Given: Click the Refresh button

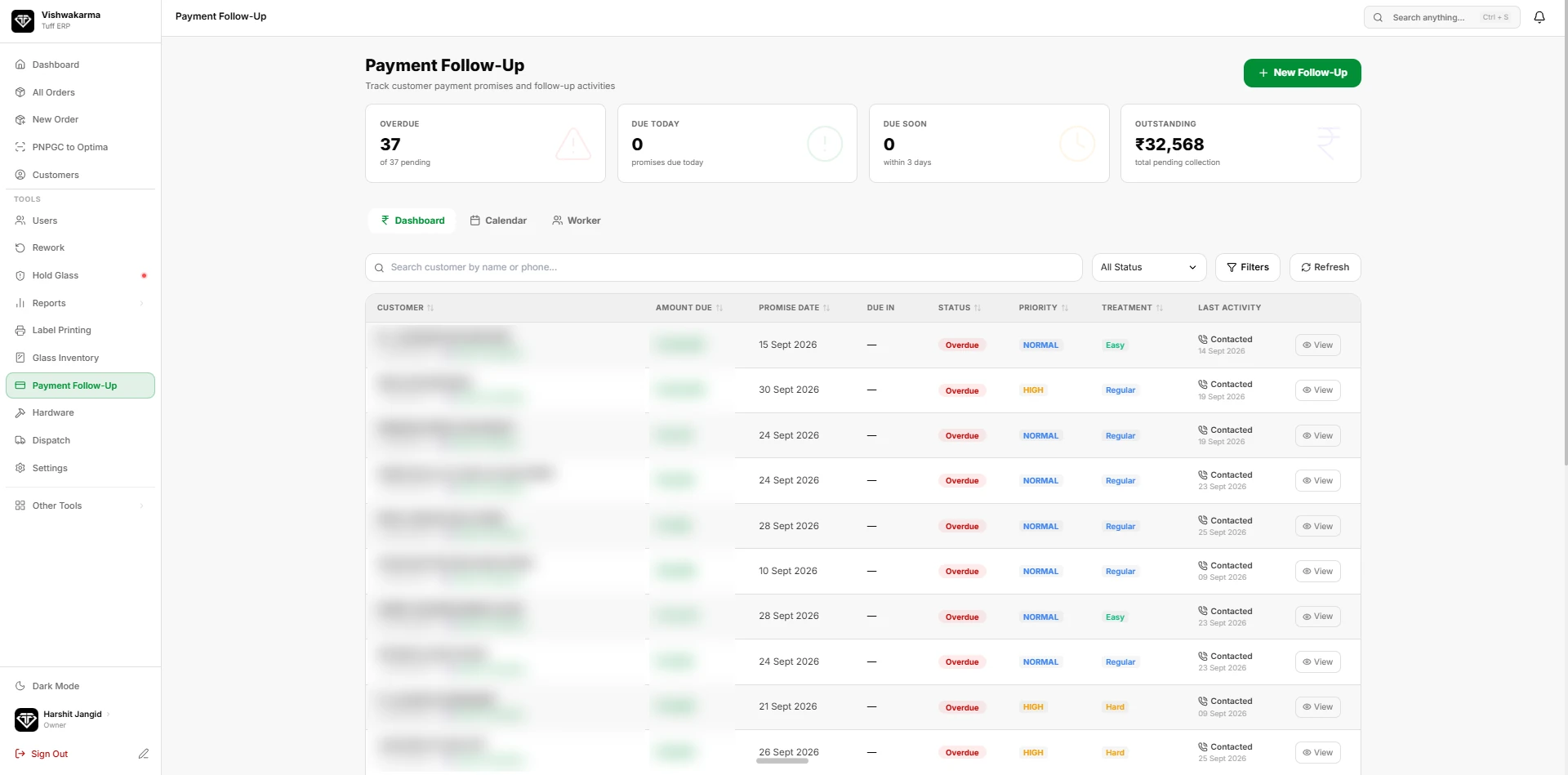Looking at the screenshot, I should pyautogui.click(x=1325, y=267).
